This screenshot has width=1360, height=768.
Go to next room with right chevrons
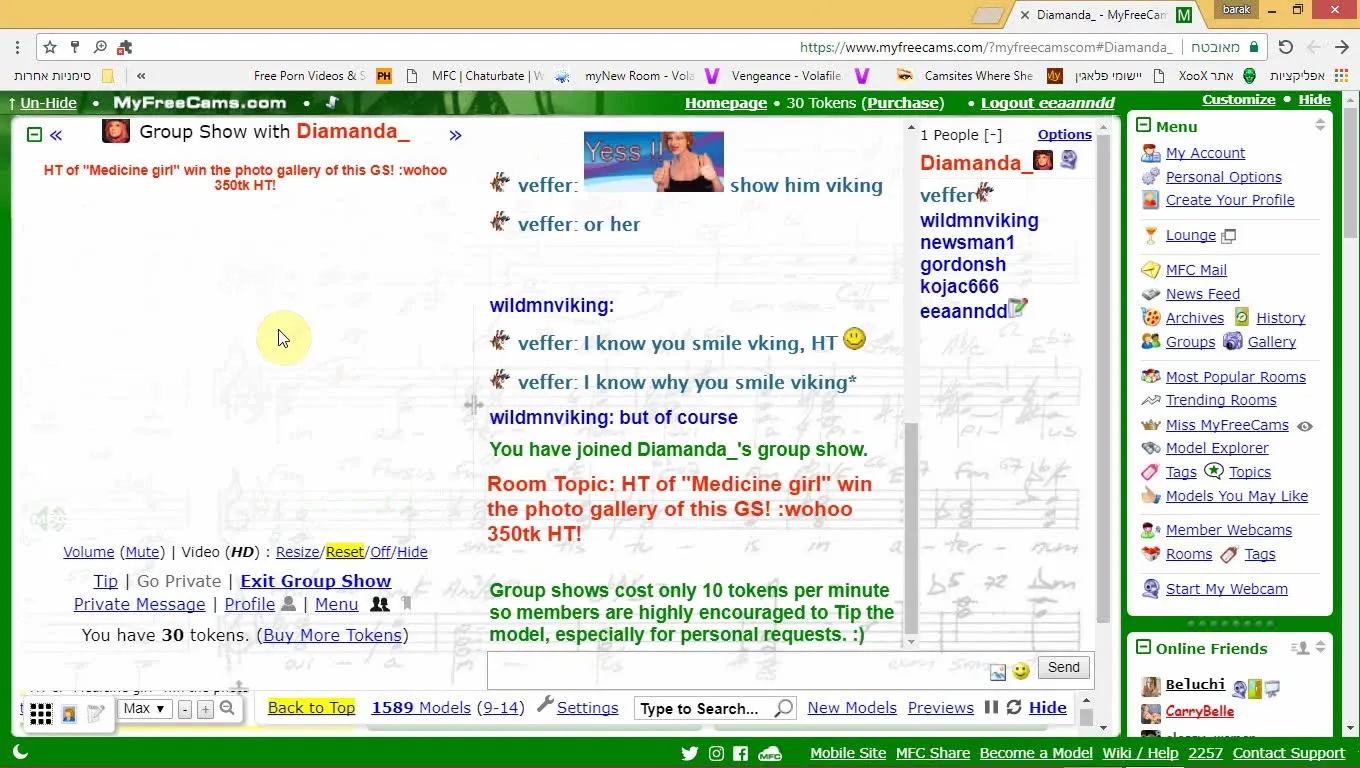tap(455, 135)
